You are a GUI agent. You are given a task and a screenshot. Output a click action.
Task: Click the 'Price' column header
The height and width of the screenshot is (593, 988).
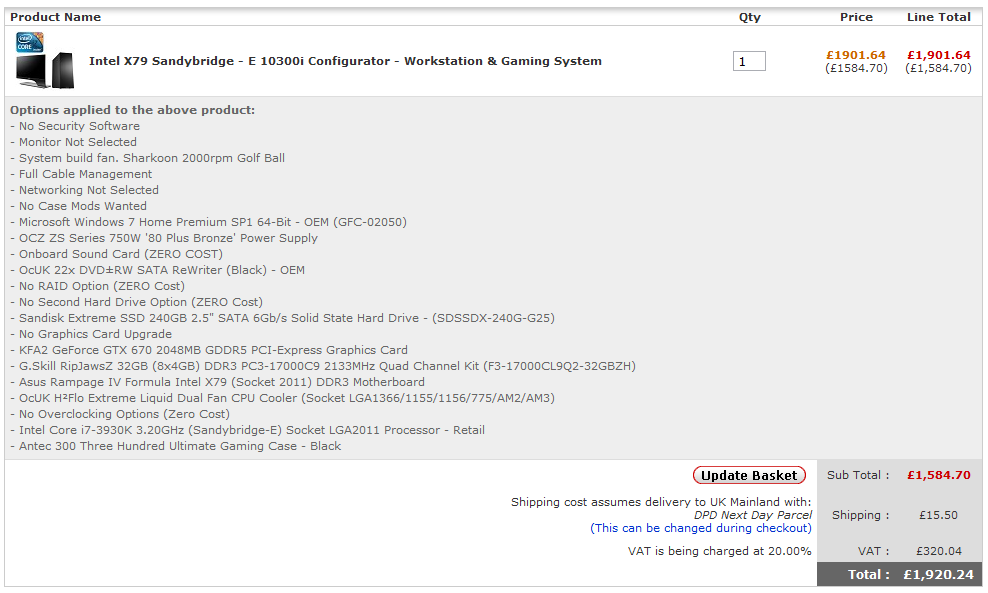856,17
